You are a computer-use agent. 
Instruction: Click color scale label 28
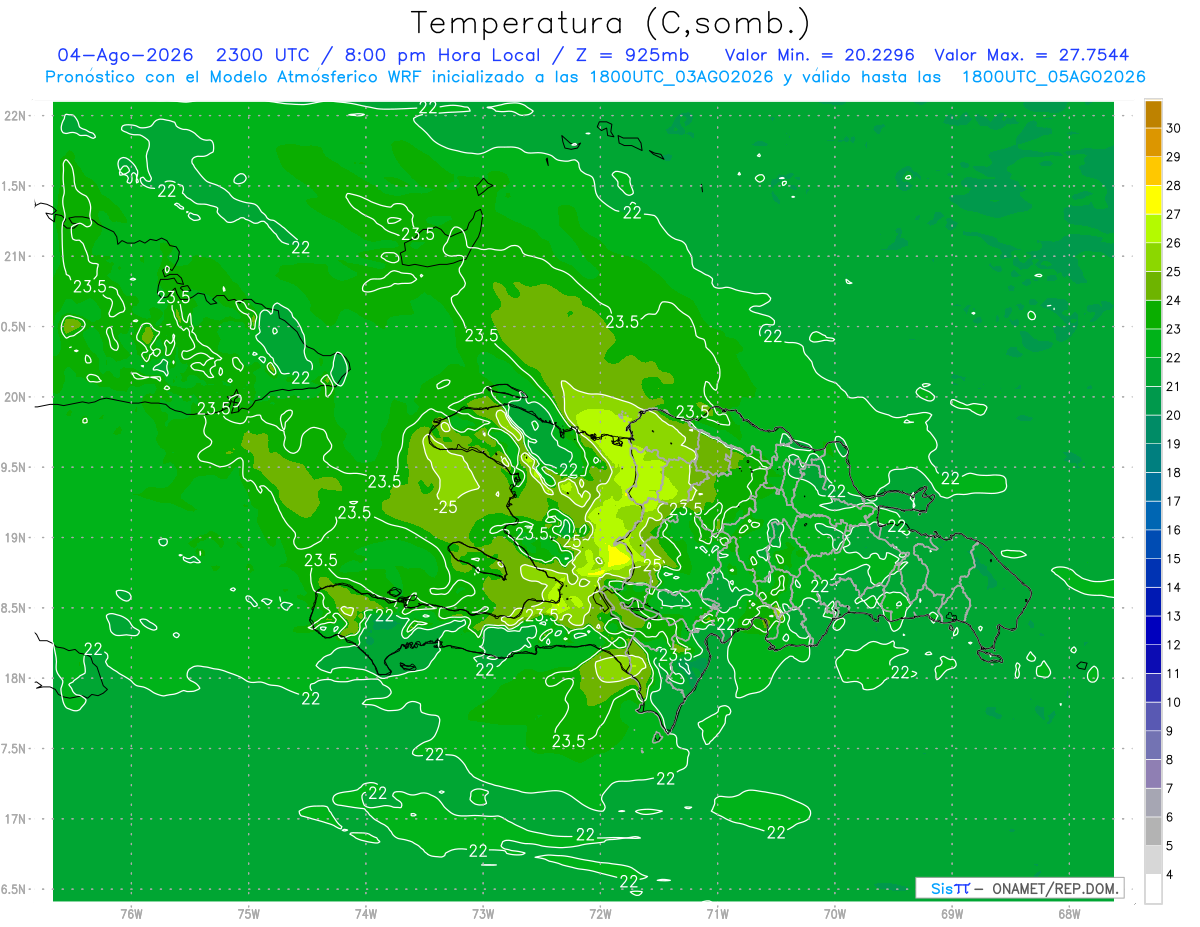click(1173, 186)
